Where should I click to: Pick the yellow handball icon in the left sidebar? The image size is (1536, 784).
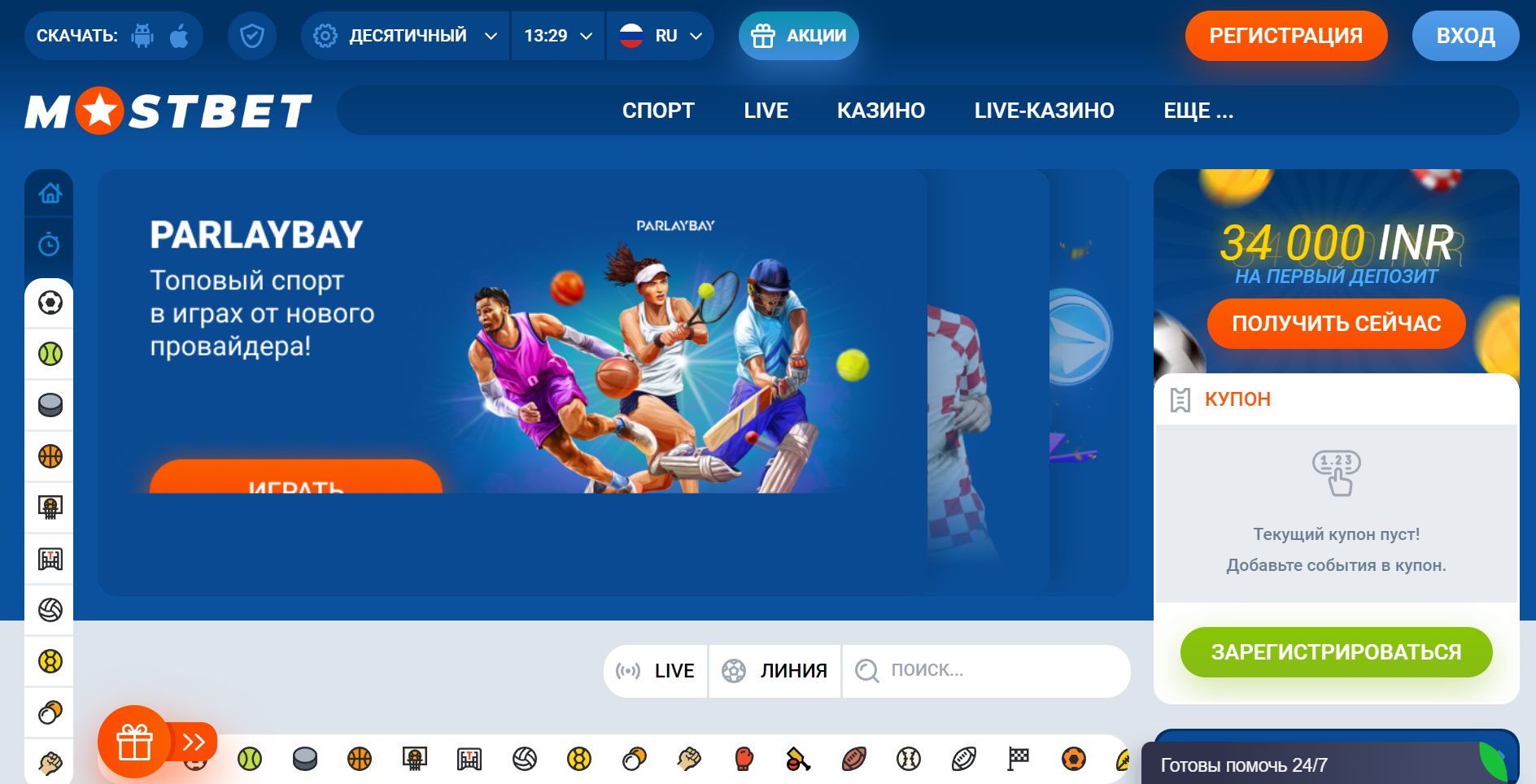click(50, 661)
